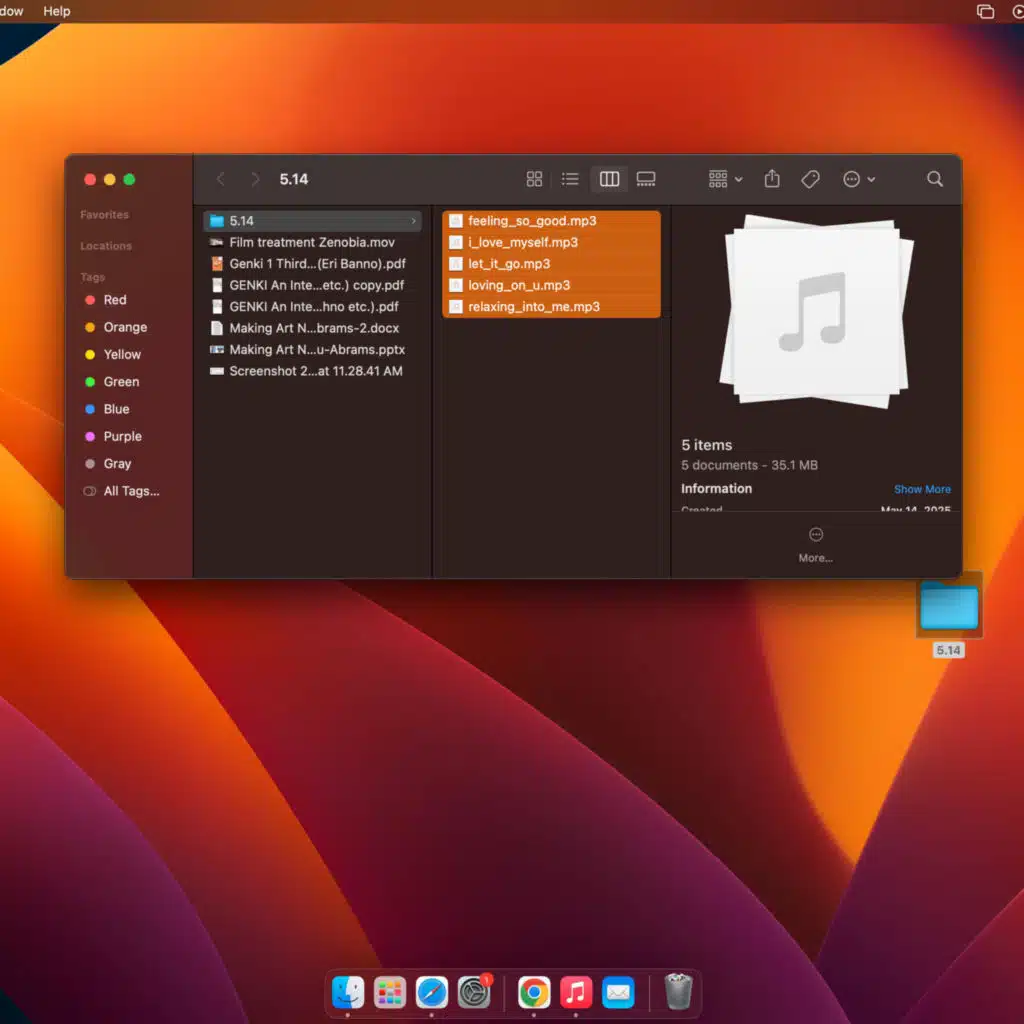
Task: Zoom the Finder window with green button
Action: point(129,180)
